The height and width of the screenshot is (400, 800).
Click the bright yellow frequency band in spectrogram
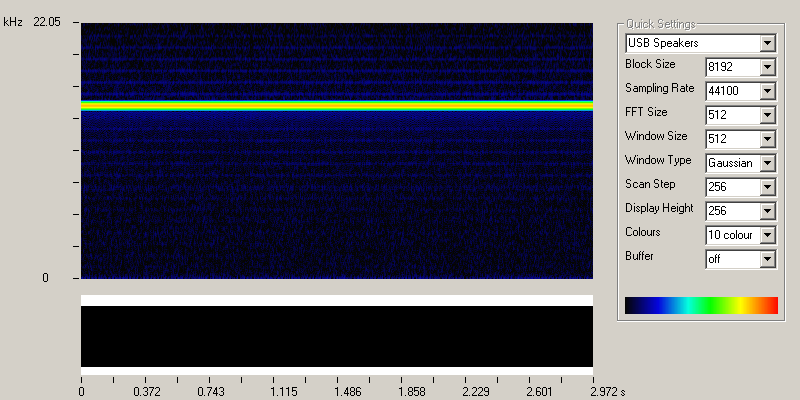coord(337,106)
